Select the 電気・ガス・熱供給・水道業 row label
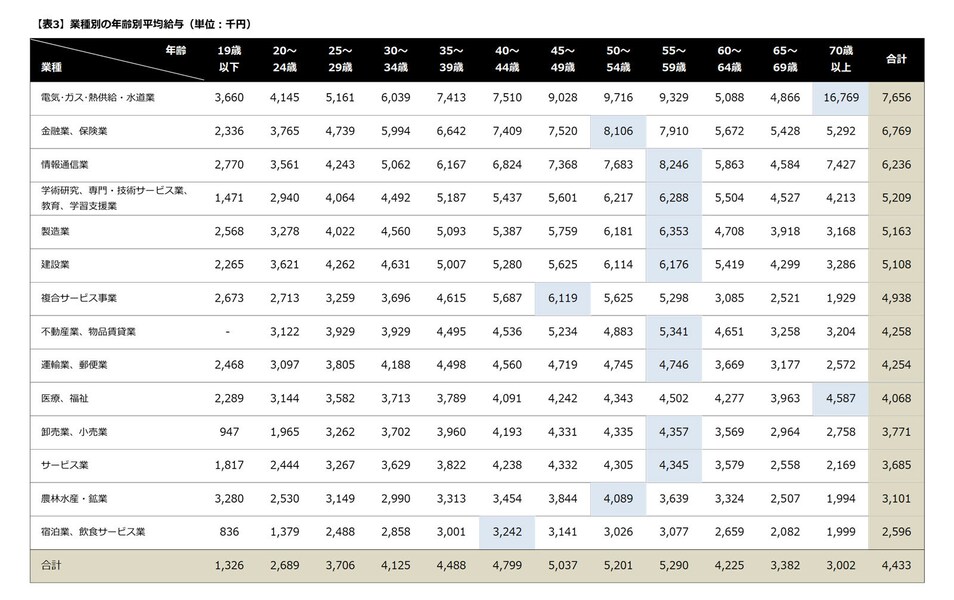This screenshot has height=600, width=954. pyautogui.click(x=98, y=97)
